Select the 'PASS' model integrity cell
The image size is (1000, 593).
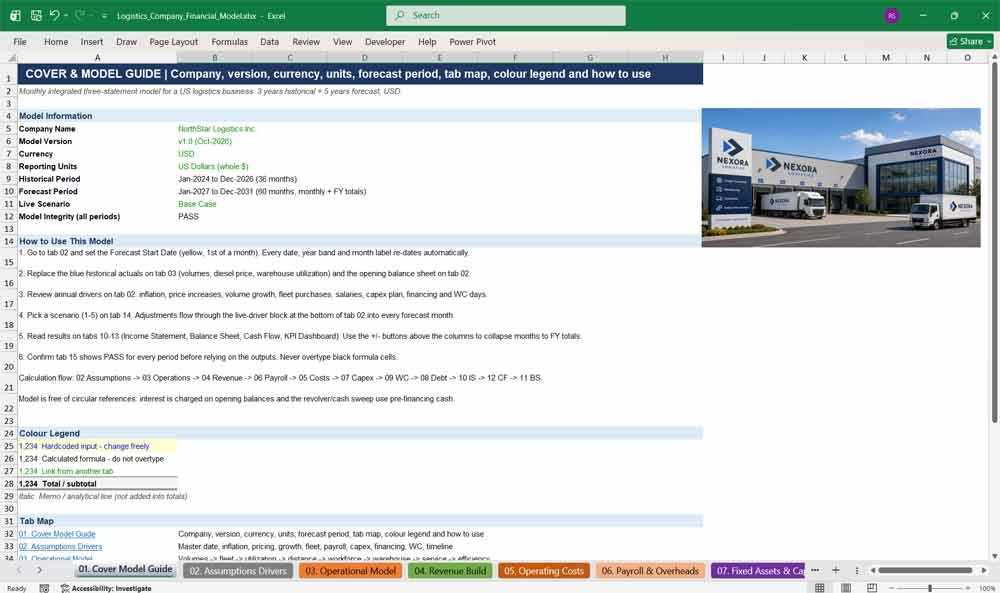(x=188, y=216)
